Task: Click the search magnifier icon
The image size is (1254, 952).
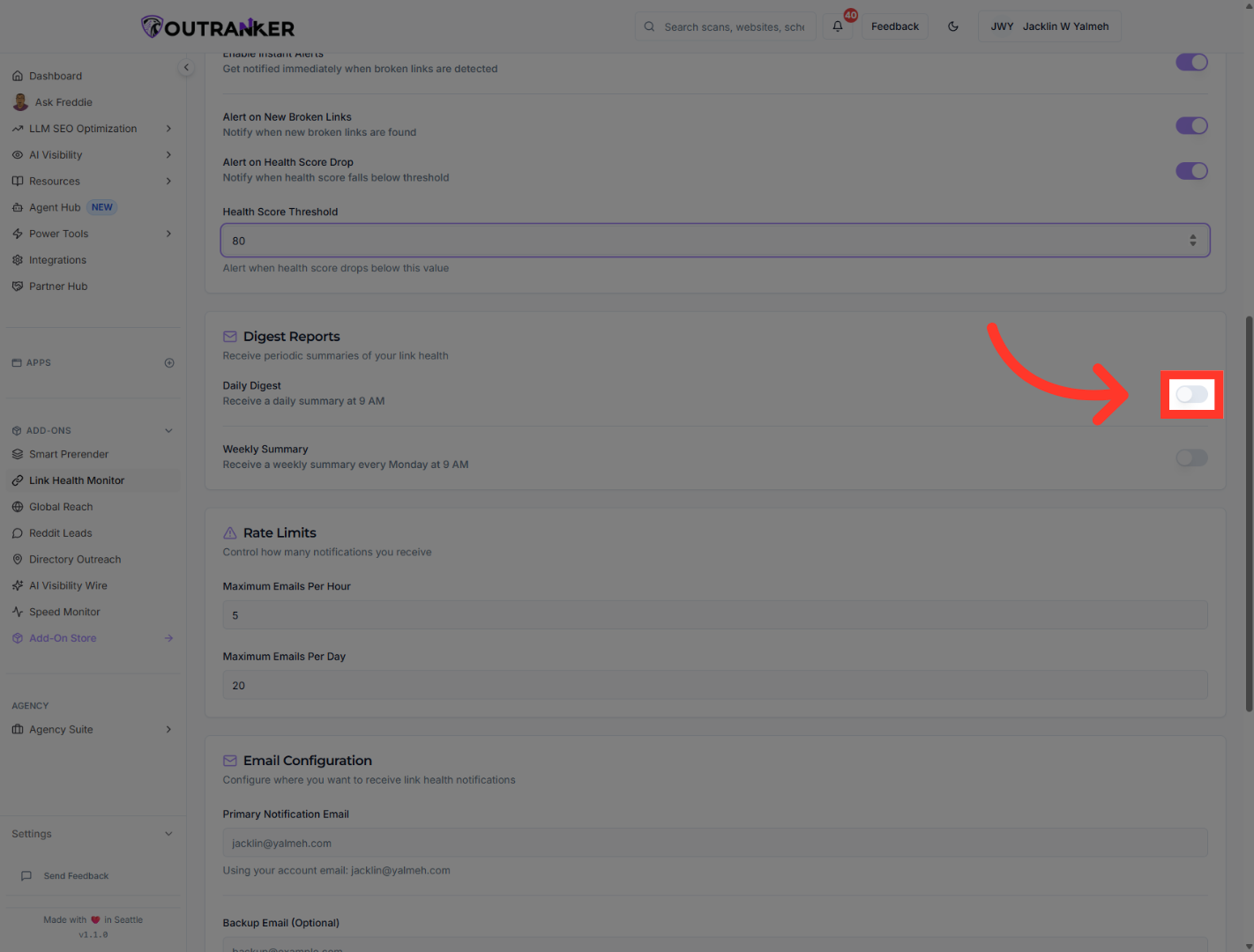Action: 649,26
